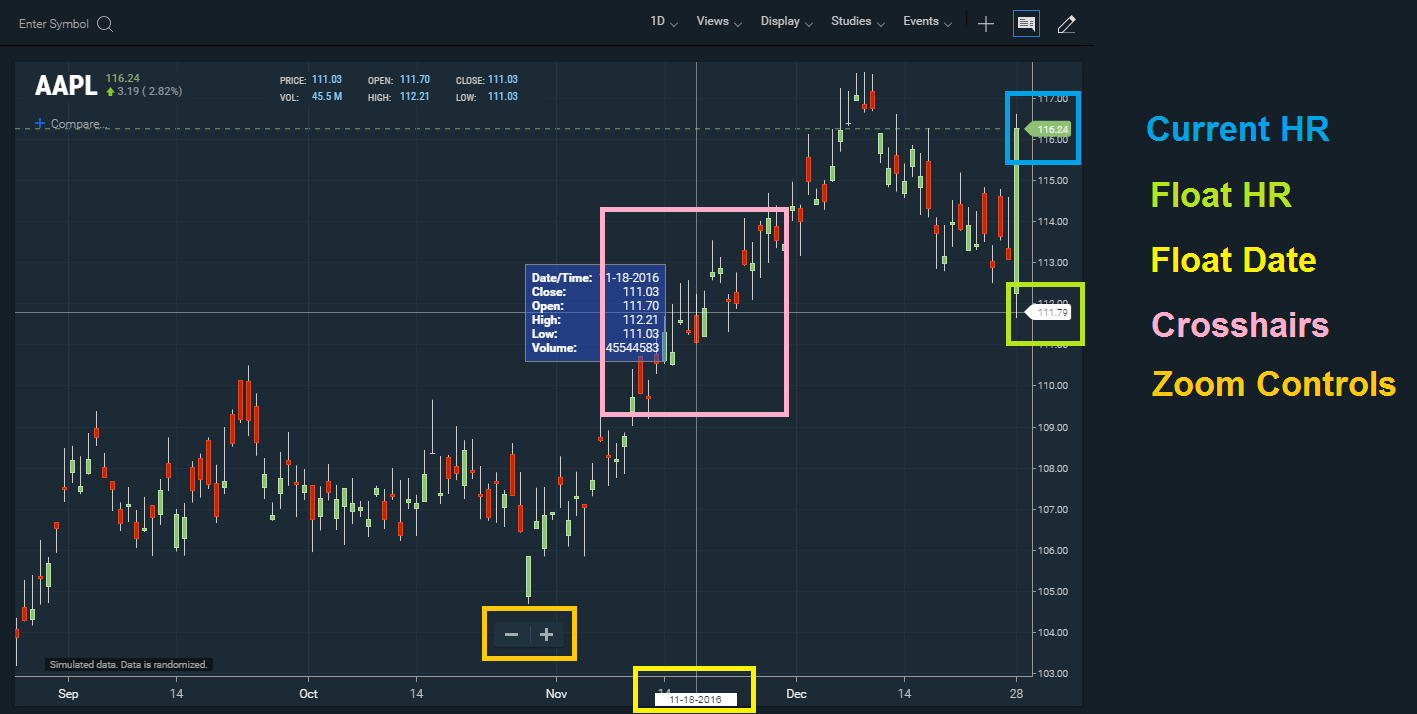
Task: Expand the Display dropdown menu
Action: [787, 22]
